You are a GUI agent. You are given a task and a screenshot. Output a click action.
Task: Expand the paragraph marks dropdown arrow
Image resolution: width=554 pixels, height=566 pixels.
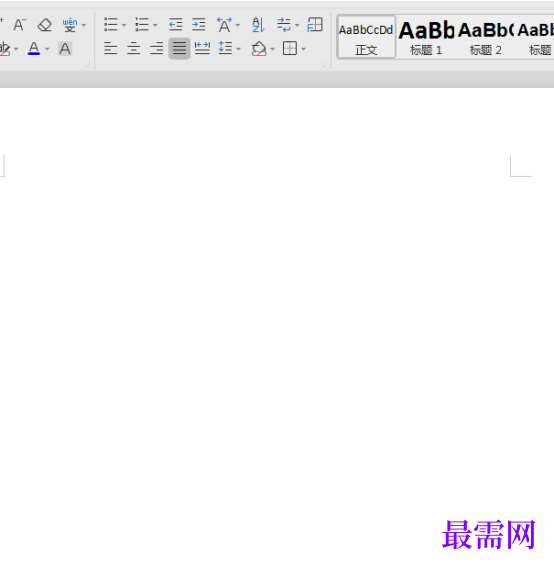[x=297, y=25]
